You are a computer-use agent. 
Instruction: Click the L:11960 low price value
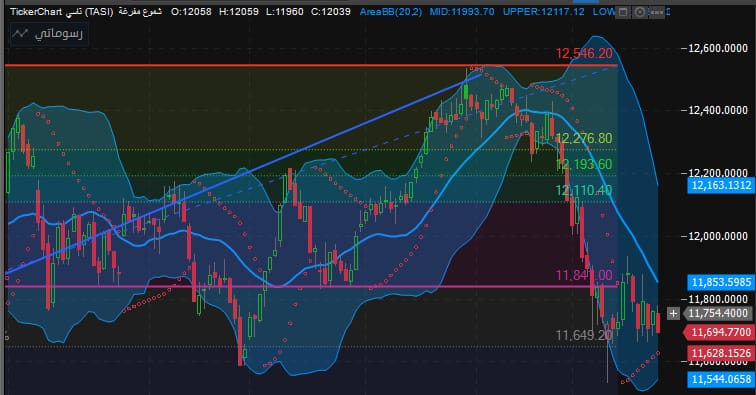pos(284,12)
